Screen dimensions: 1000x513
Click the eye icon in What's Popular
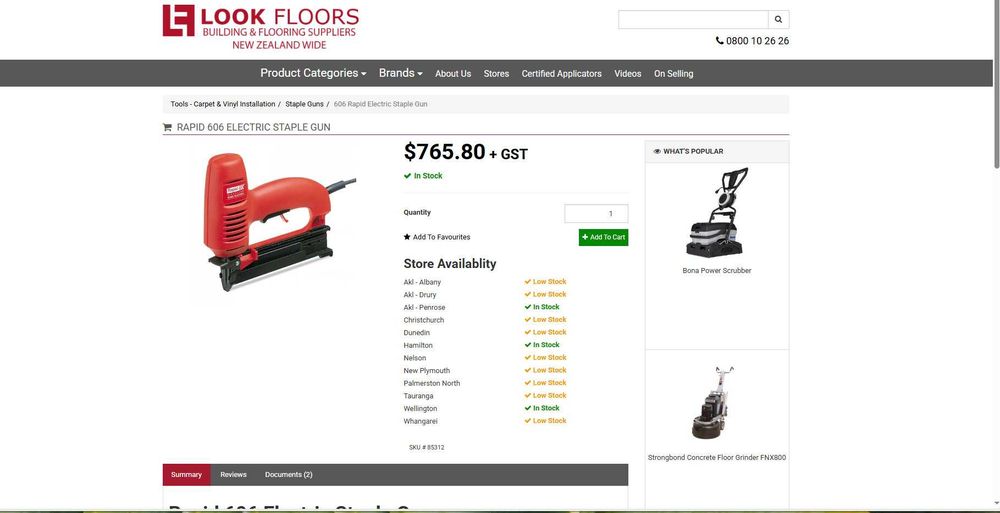click(657, 152)
